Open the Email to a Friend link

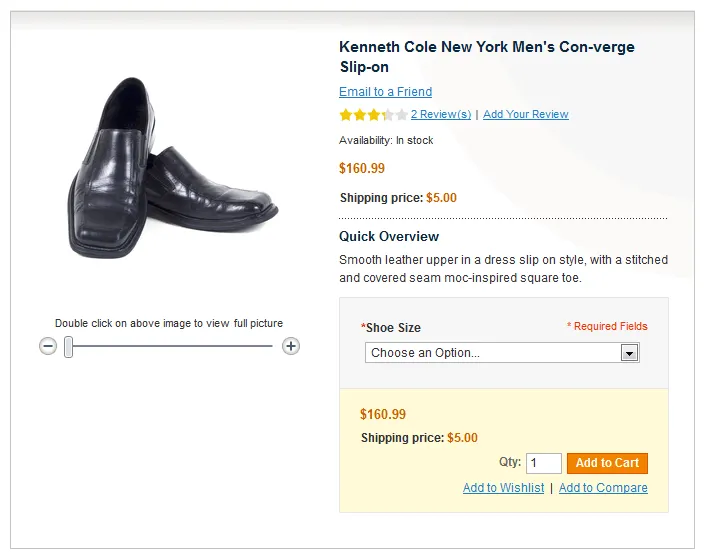click(385, 92)
